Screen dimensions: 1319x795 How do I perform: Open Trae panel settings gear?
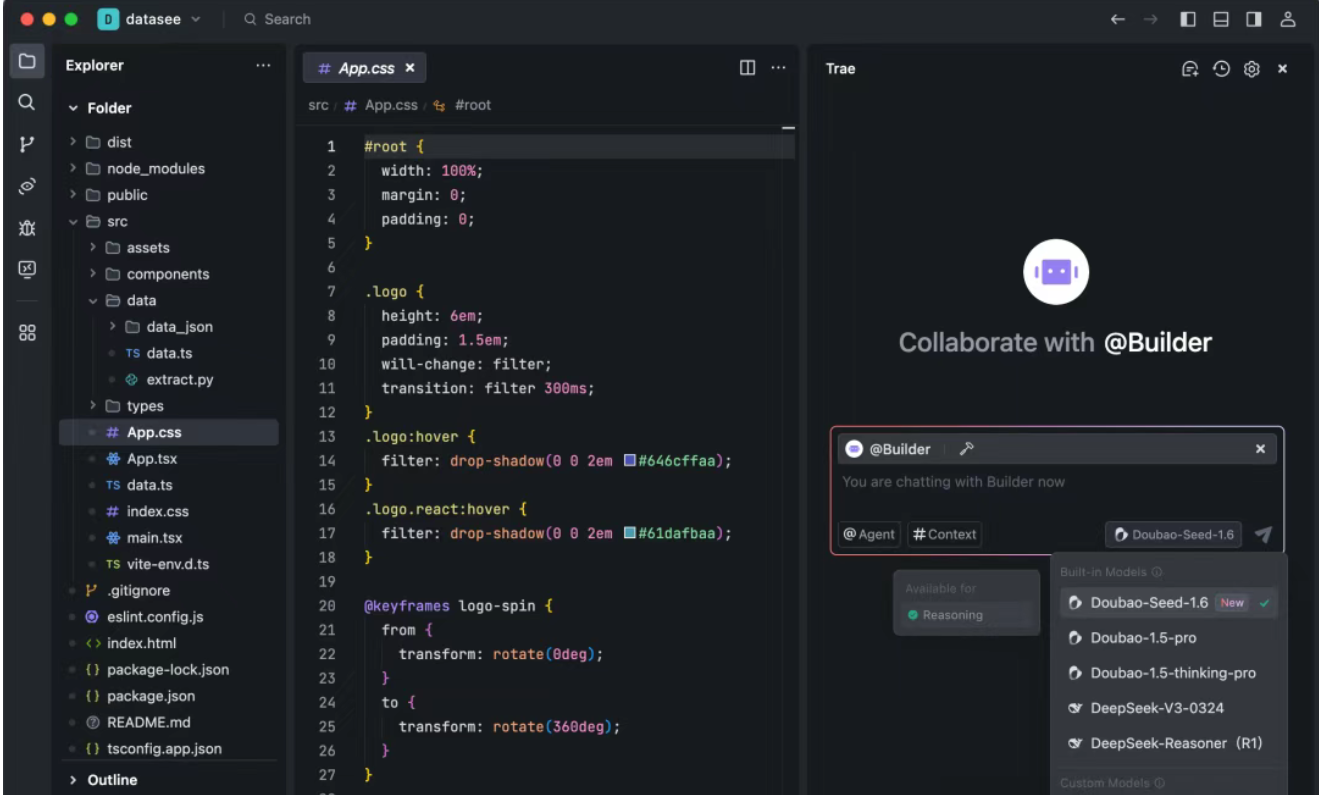tap(1251, 69)
